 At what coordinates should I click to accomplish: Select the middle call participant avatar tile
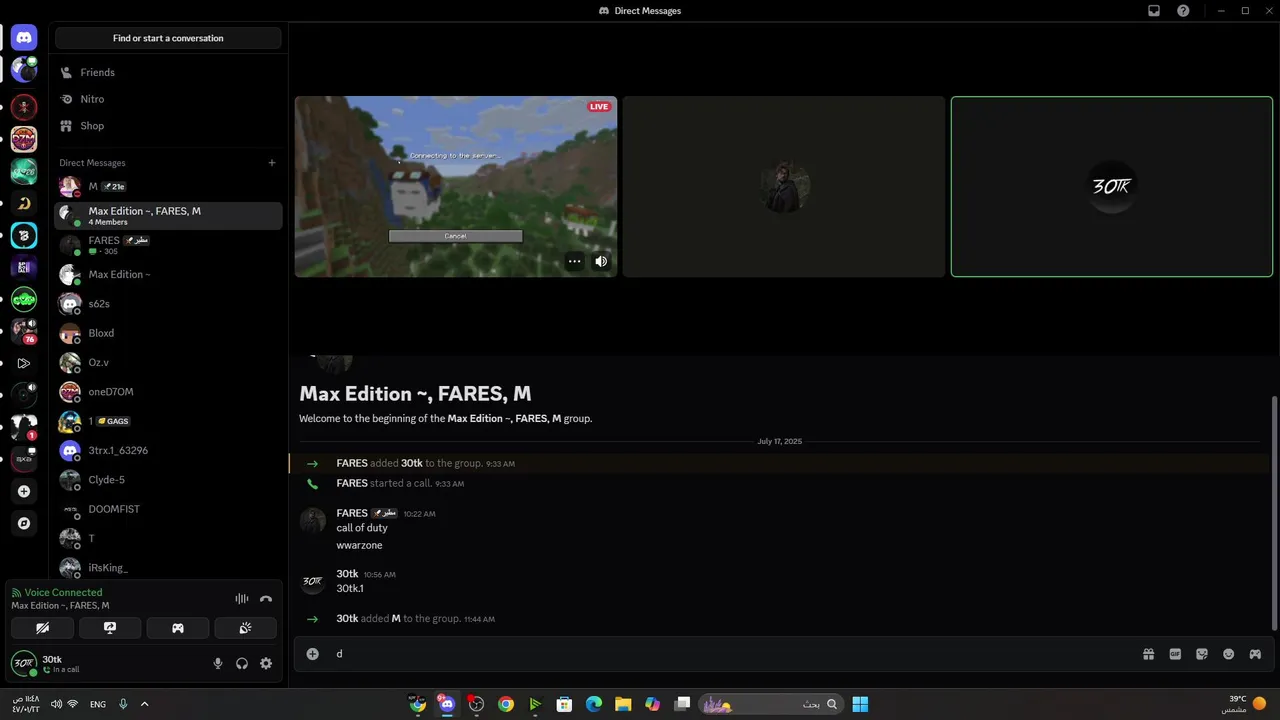coord(784,186)
